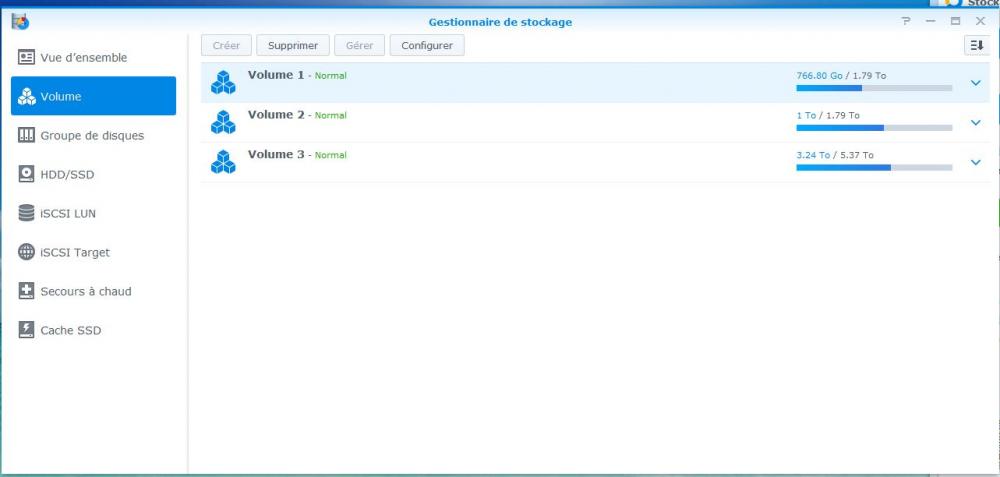Click the HDD/SSD drive icon

click(26, 174)
